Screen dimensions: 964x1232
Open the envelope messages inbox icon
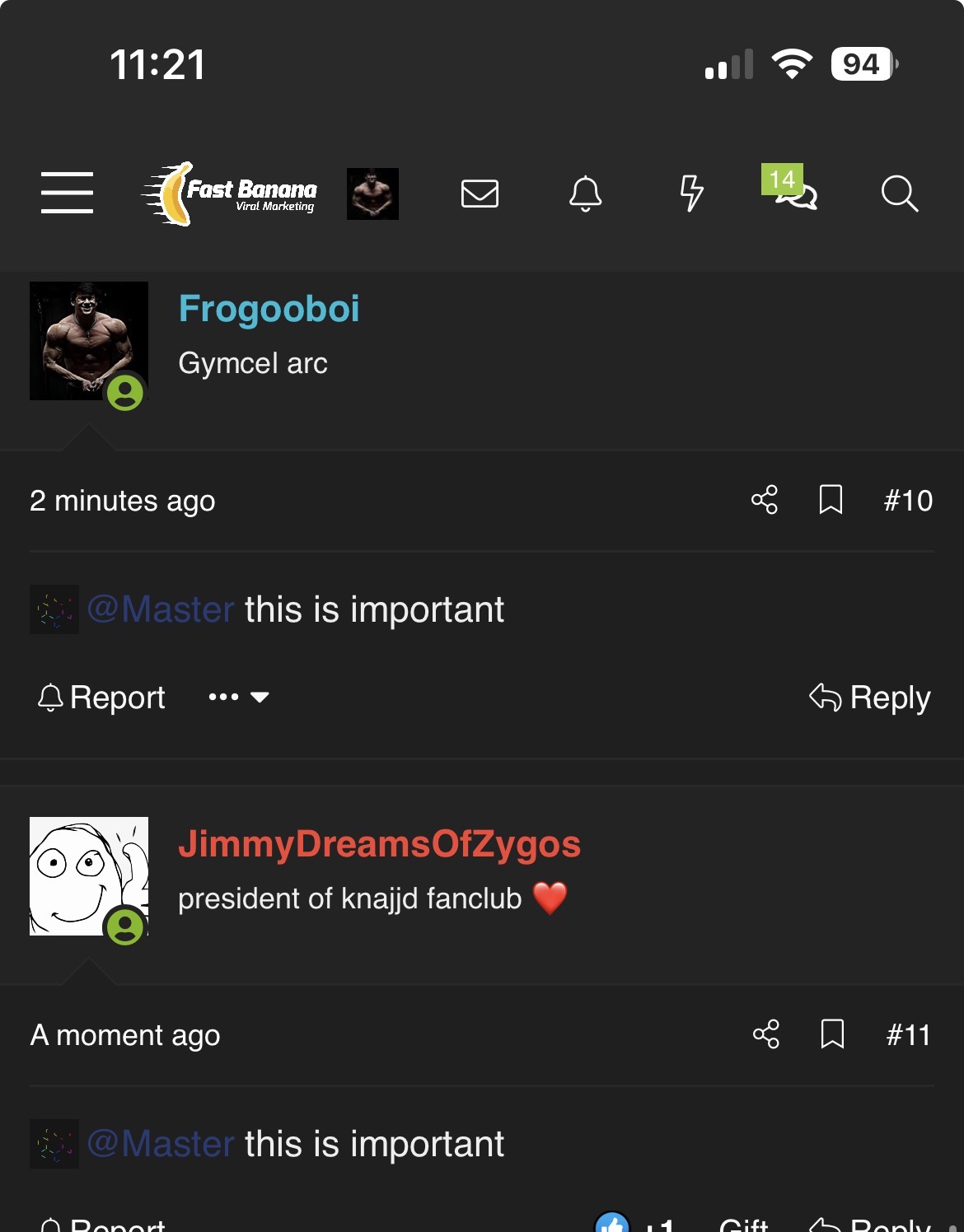click(480, 194)
